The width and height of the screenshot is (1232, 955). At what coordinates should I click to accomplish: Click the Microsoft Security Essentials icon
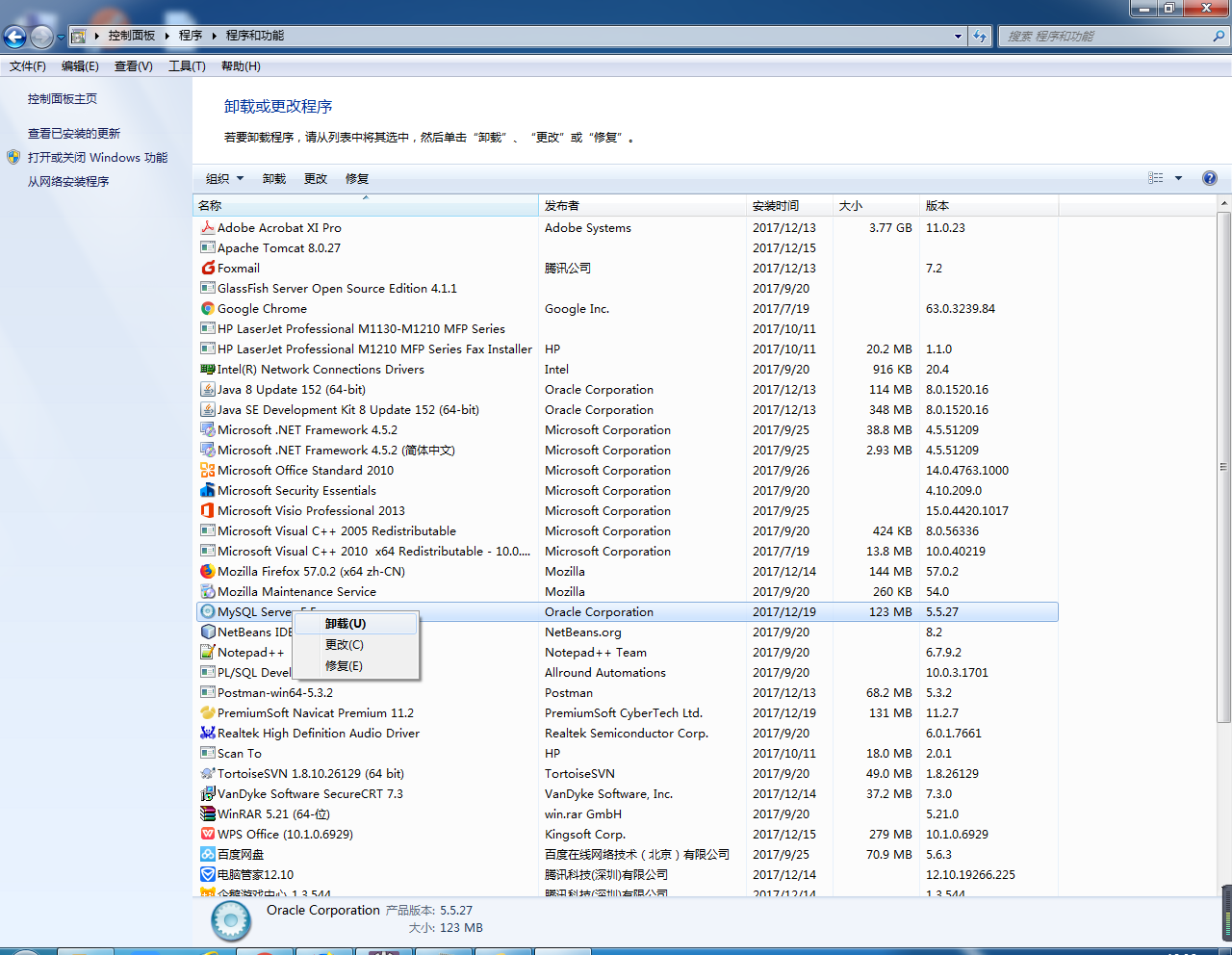(x=207, y=490)
